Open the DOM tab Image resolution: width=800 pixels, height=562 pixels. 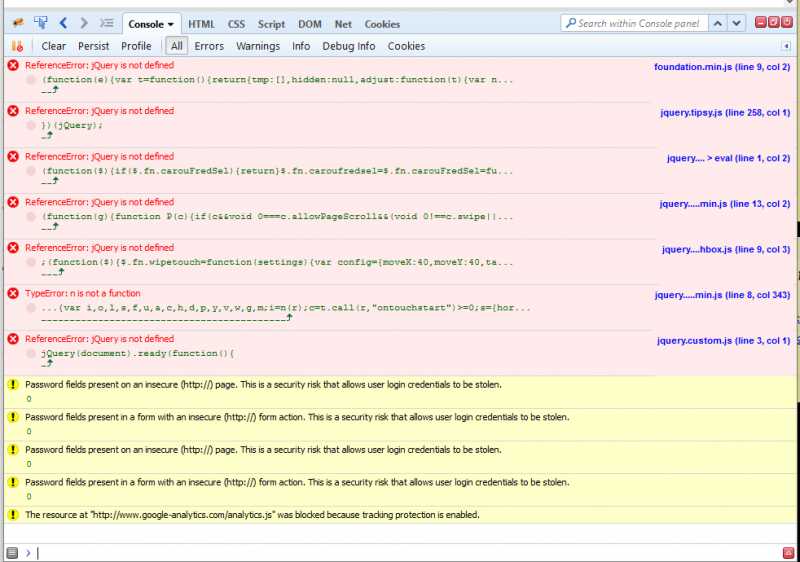pyautogui.click(x=310, y=24)
